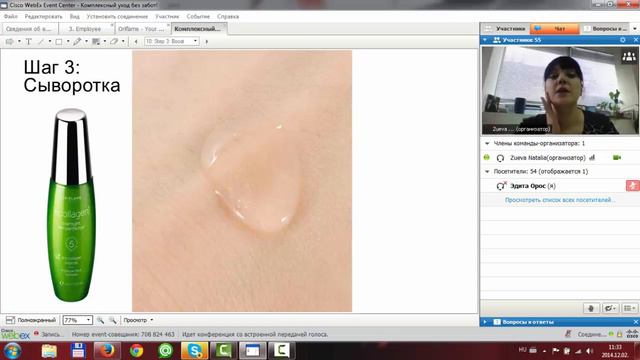Screen dimensions: 640x360
Task: Collapse Члены команды-организатора group
Action: coord(487,144)
